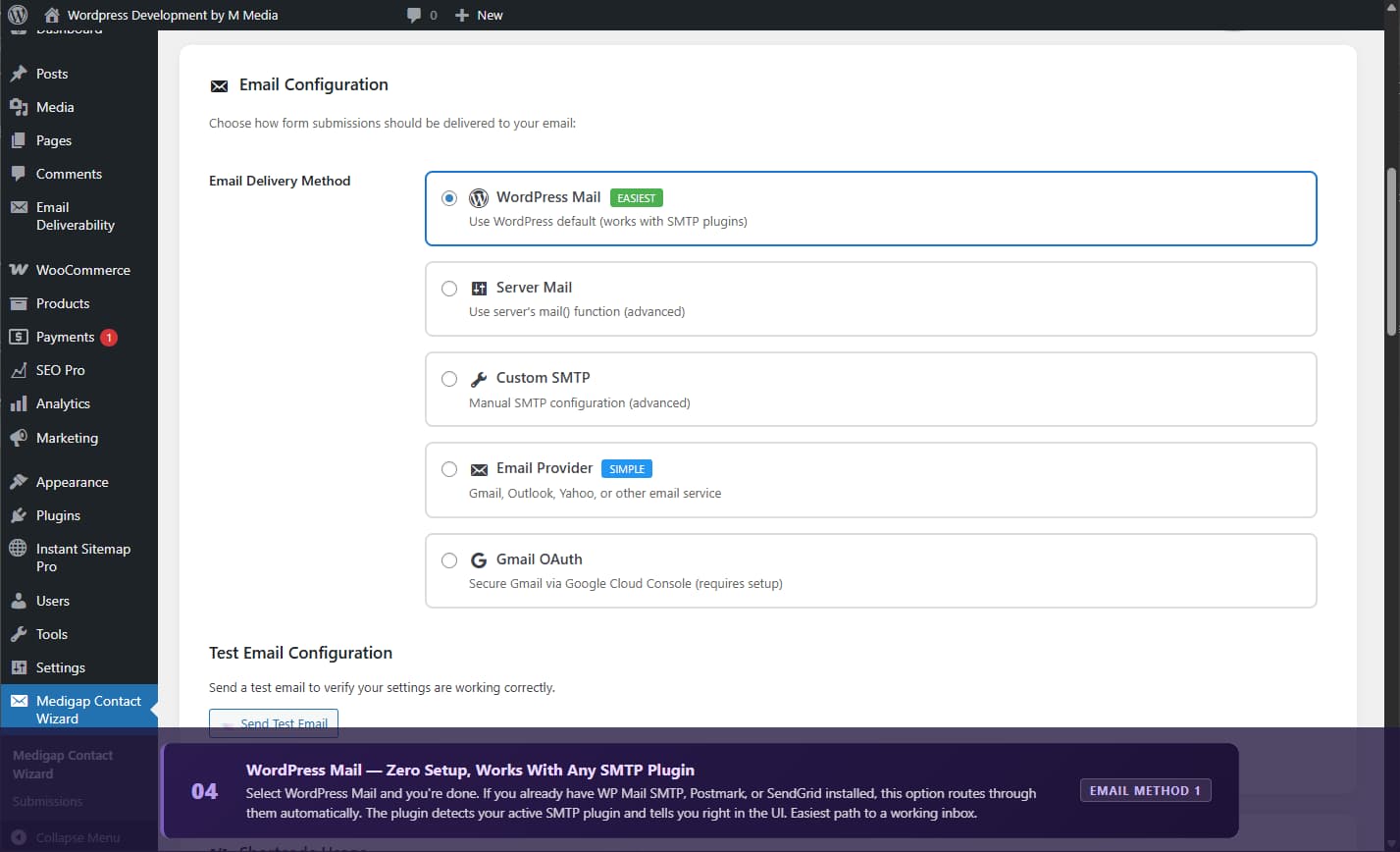Click the Gmail OAuth G icon
The image size is (1400, 852).
(x=479, y=559)
